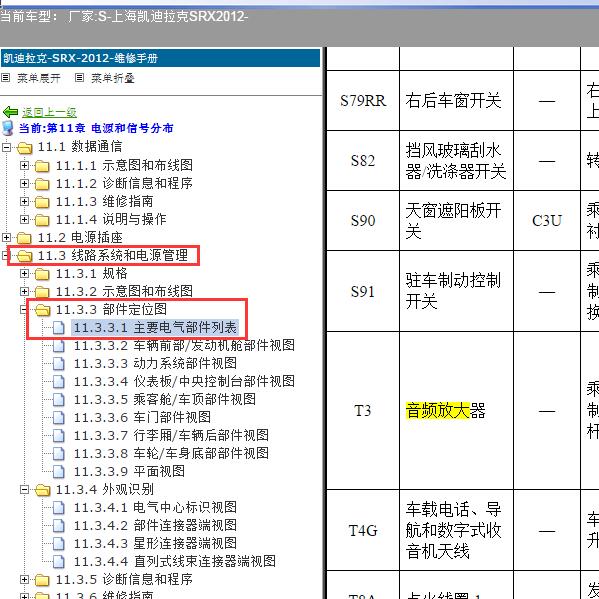The width and height of the screenshot is (599, 599).
Task: Open 11.3.3.9 平面视图 page
Action: [x=129, y=471]
